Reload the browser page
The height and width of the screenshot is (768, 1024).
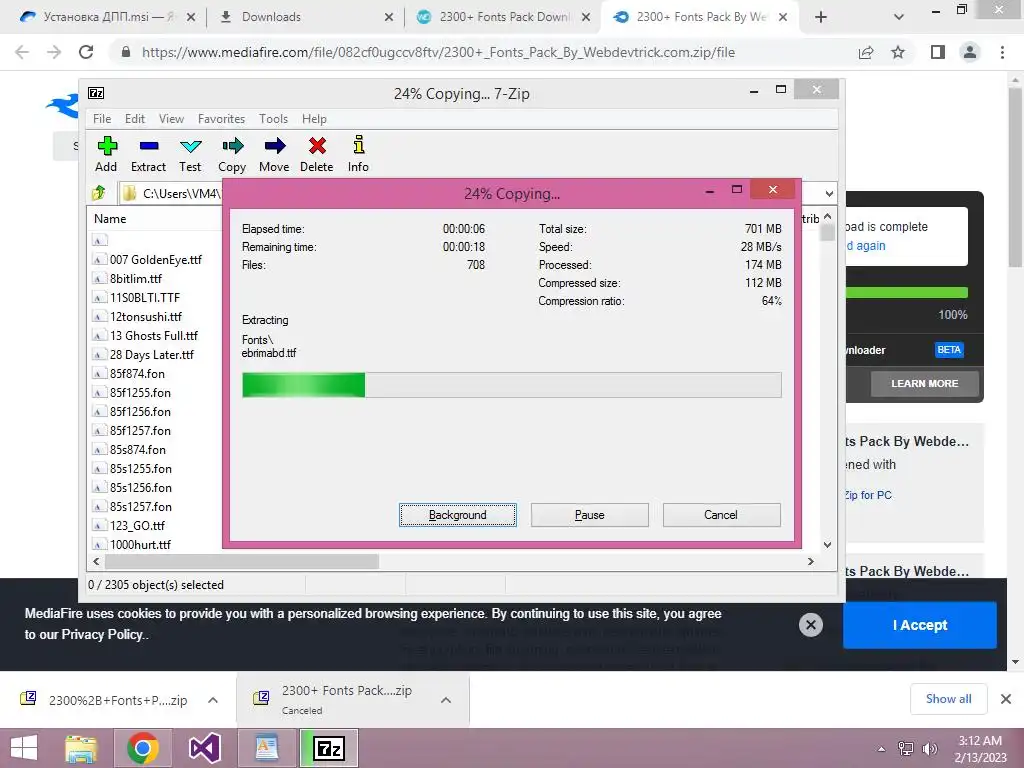tap(86, 52)
